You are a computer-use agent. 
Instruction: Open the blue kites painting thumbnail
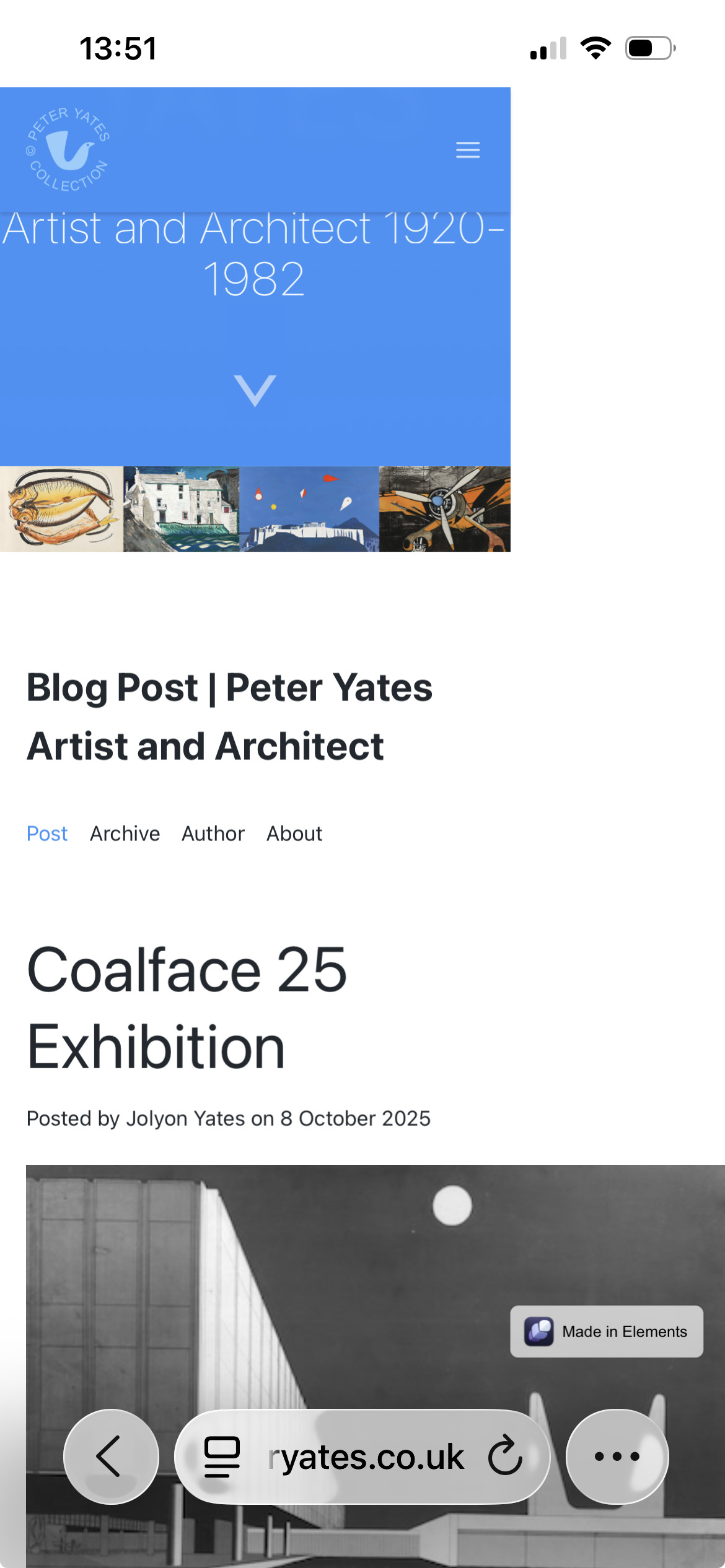pyautogui.click(x=309, y=509)
